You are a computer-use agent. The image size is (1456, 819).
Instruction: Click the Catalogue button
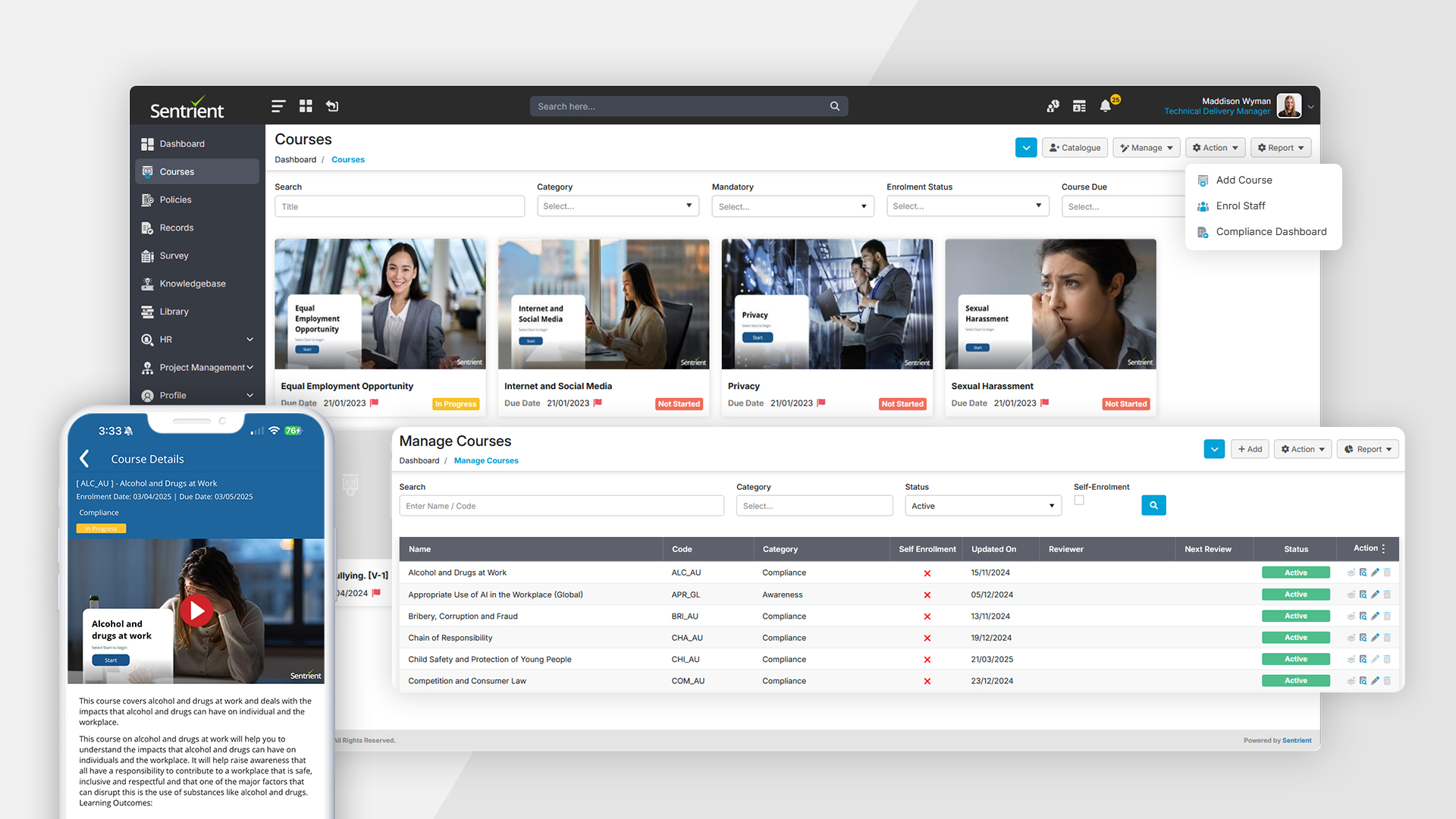pyautogui.click(x=1074, y=147)
